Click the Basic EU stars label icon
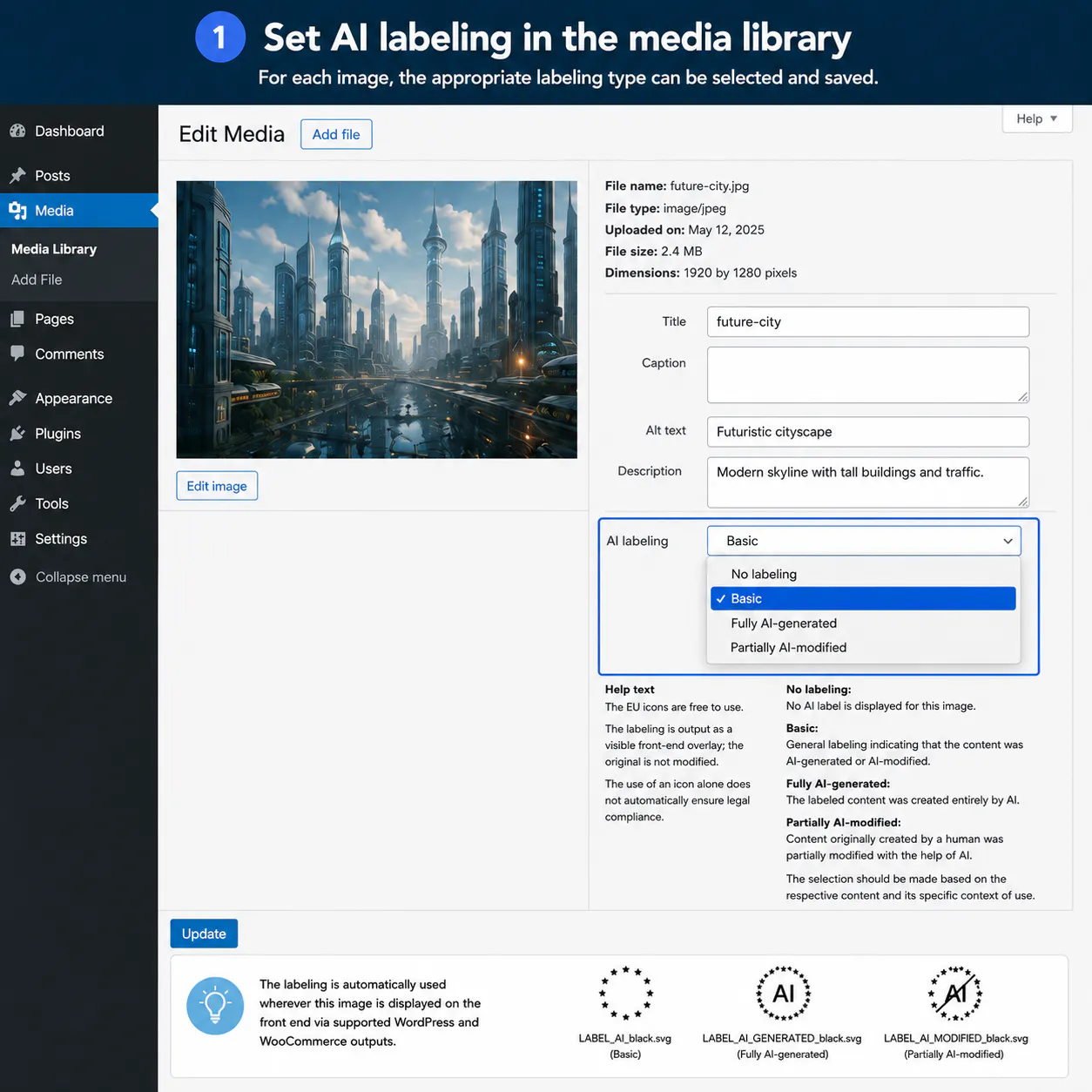This screenshot has width=1092, height=1092. click(625, 993)
